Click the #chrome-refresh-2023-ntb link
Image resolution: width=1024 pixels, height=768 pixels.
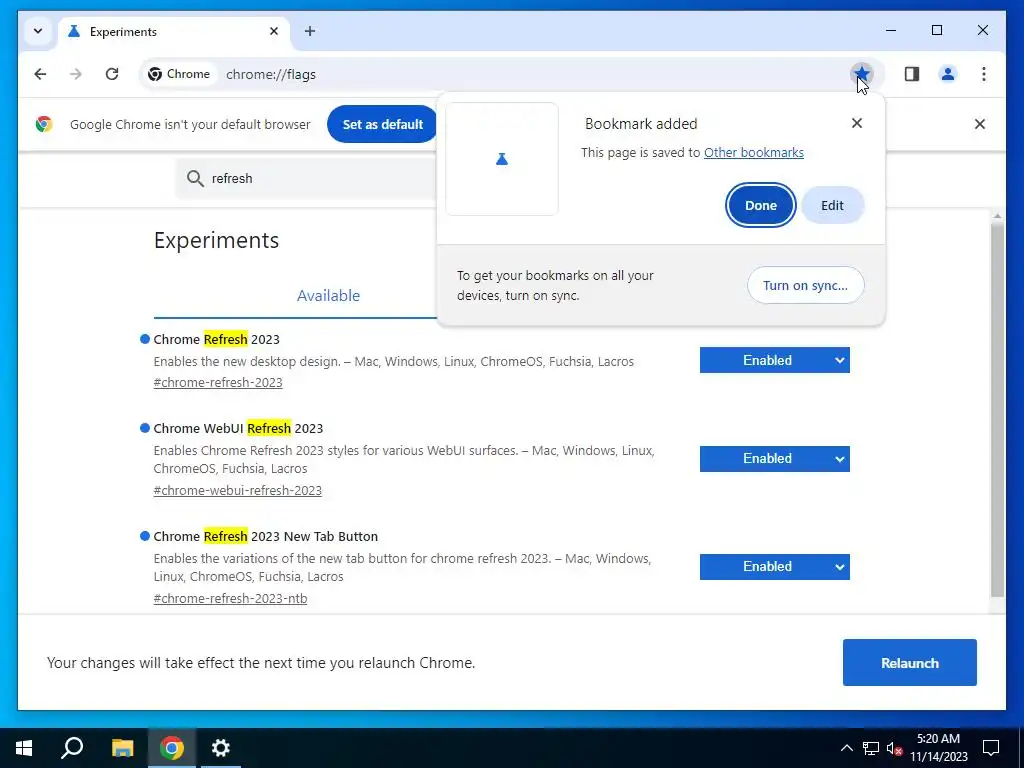231,598
